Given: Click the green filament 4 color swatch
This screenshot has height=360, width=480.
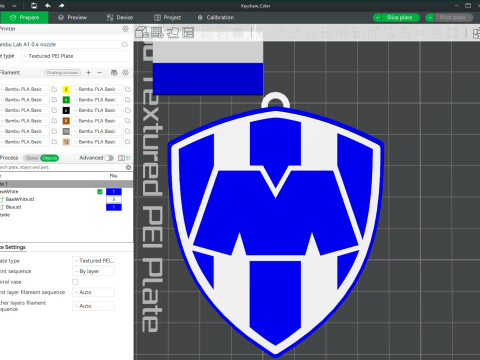Looking at the screenshot, I should [66, 100].
